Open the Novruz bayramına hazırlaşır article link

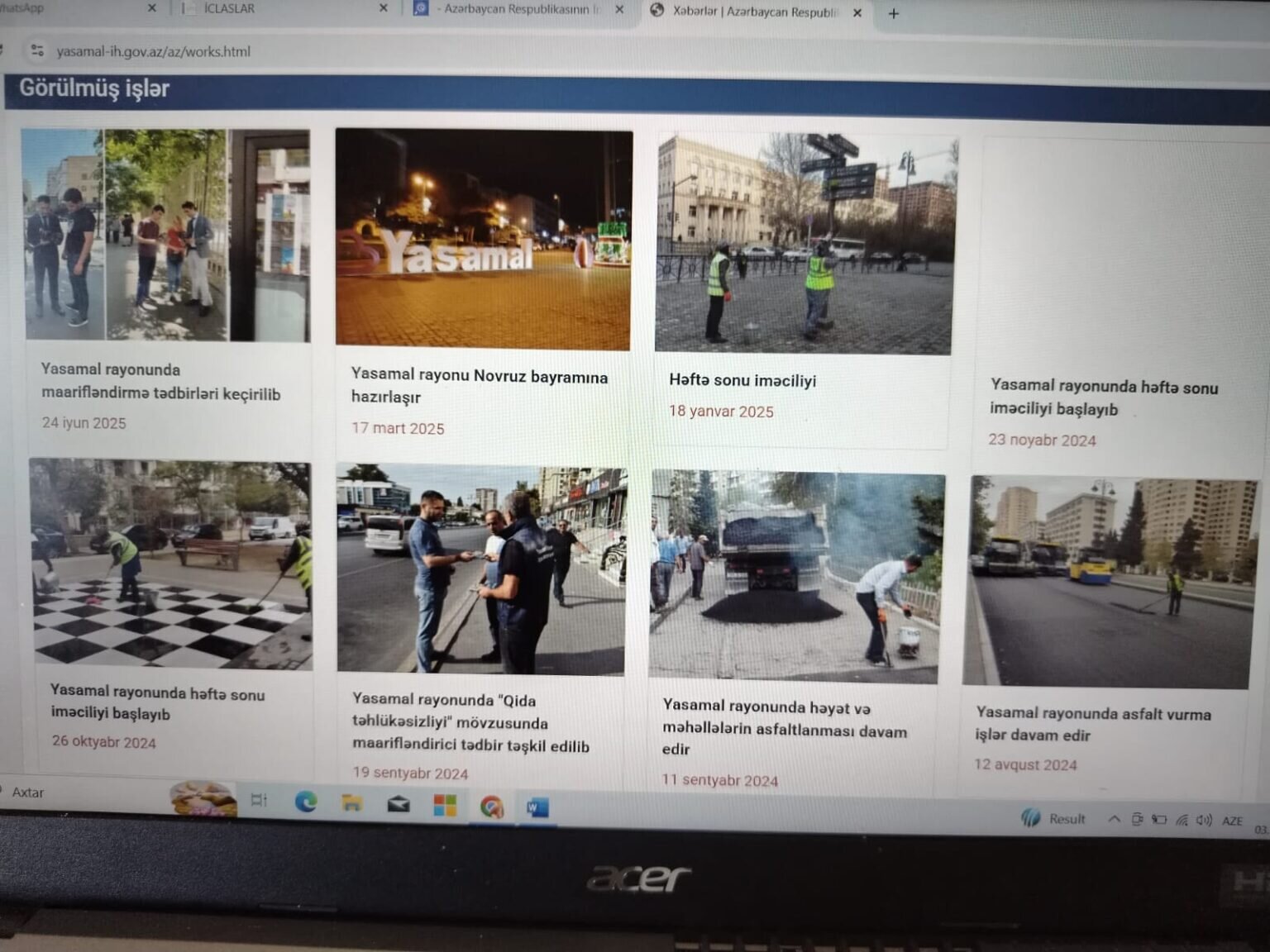tap(479, 386)
